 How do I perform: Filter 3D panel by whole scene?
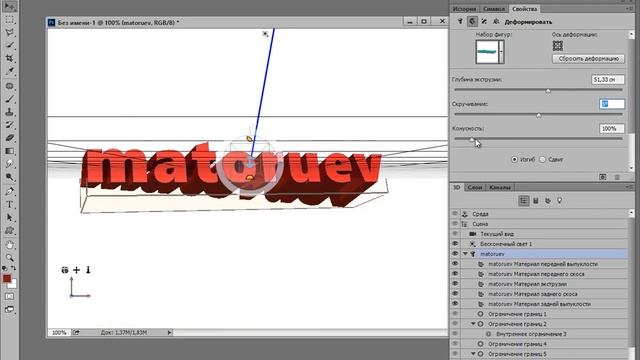coord(524,200)
